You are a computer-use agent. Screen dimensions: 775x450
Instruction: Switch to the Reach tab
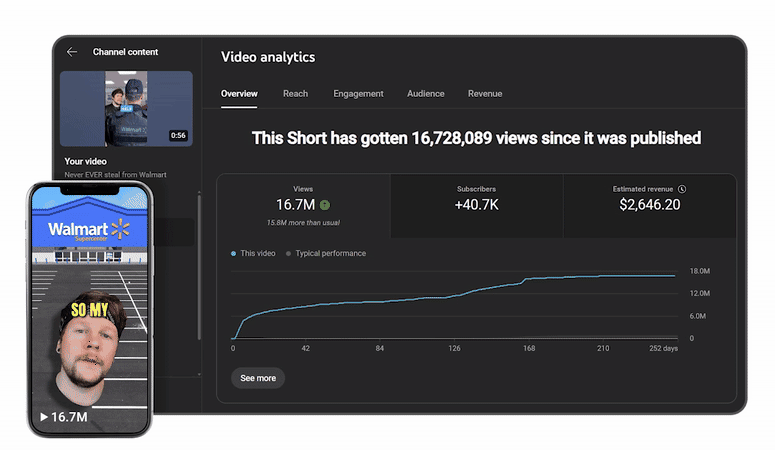[x=296, y=93]
